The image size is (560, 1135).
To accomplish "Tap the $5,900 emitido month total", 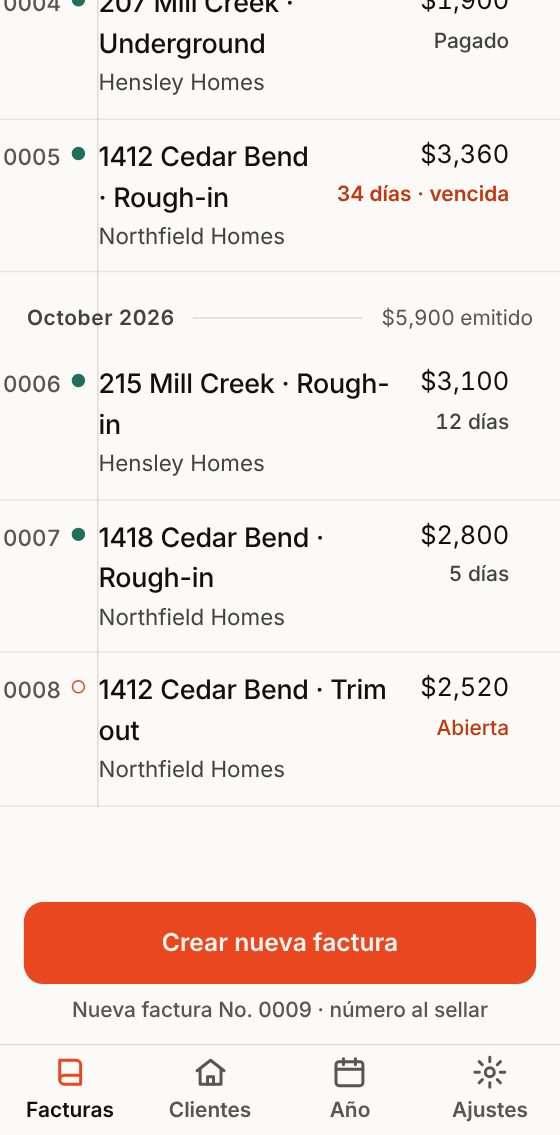I will pyautogui.click(x=457, y=318).
